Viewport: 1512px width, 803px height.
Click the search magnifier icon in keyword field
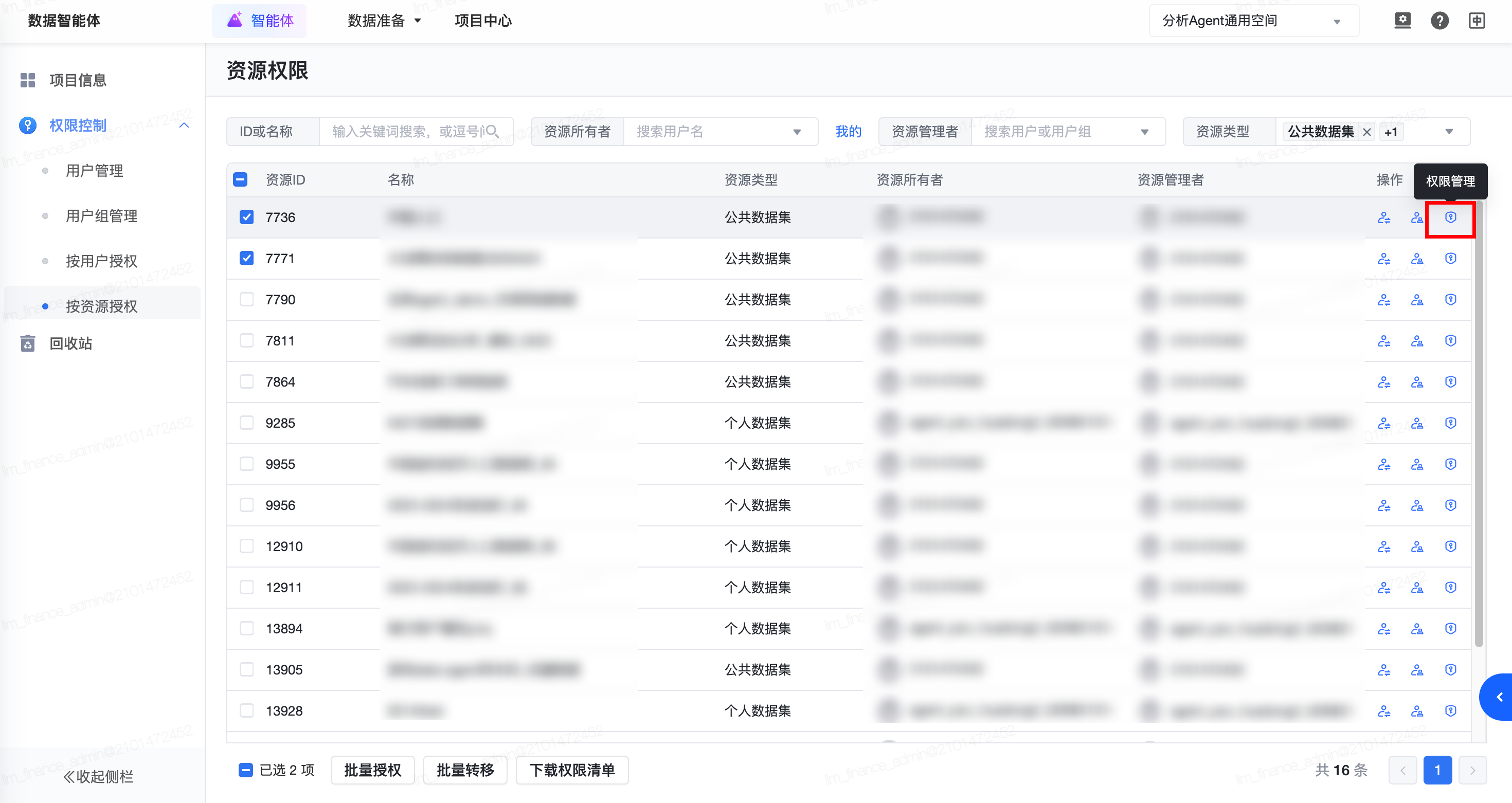[492, 132]
